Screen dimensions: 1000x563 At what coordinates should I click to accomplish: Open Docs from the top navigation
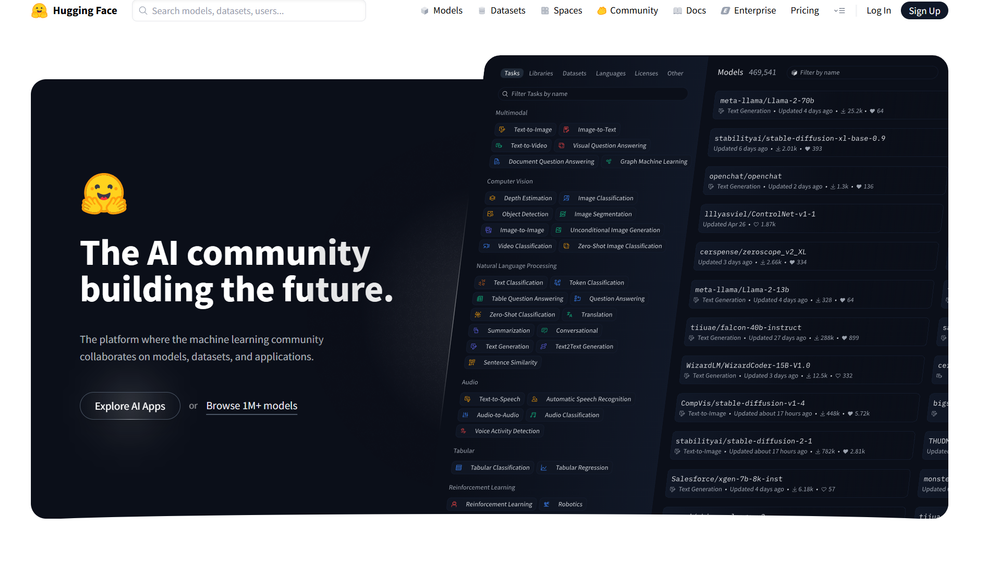point(689,10)
